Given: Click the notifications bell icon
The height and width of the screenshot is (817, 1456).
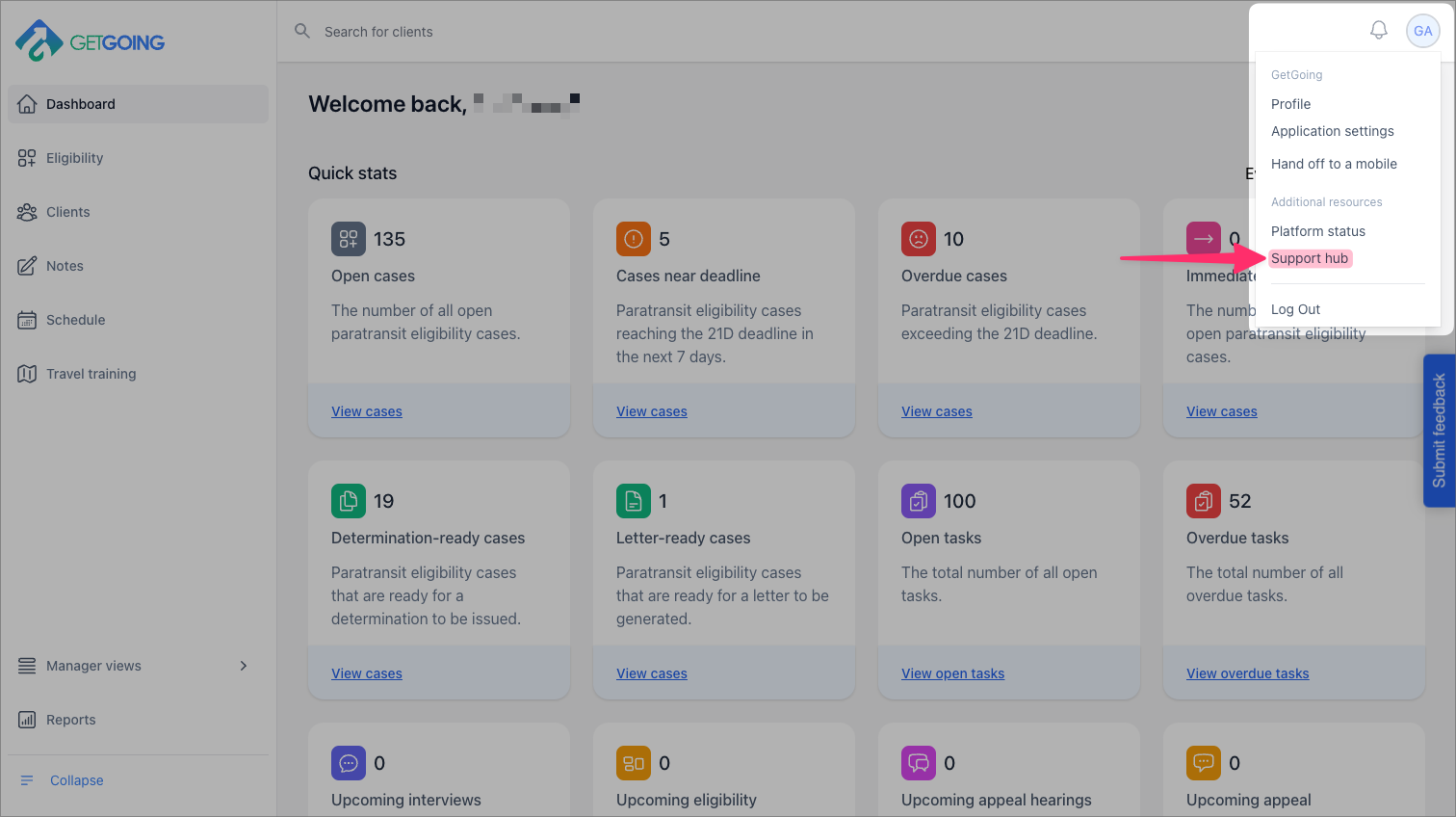Looking at the screenshot, I should [x=1378, y=31].
